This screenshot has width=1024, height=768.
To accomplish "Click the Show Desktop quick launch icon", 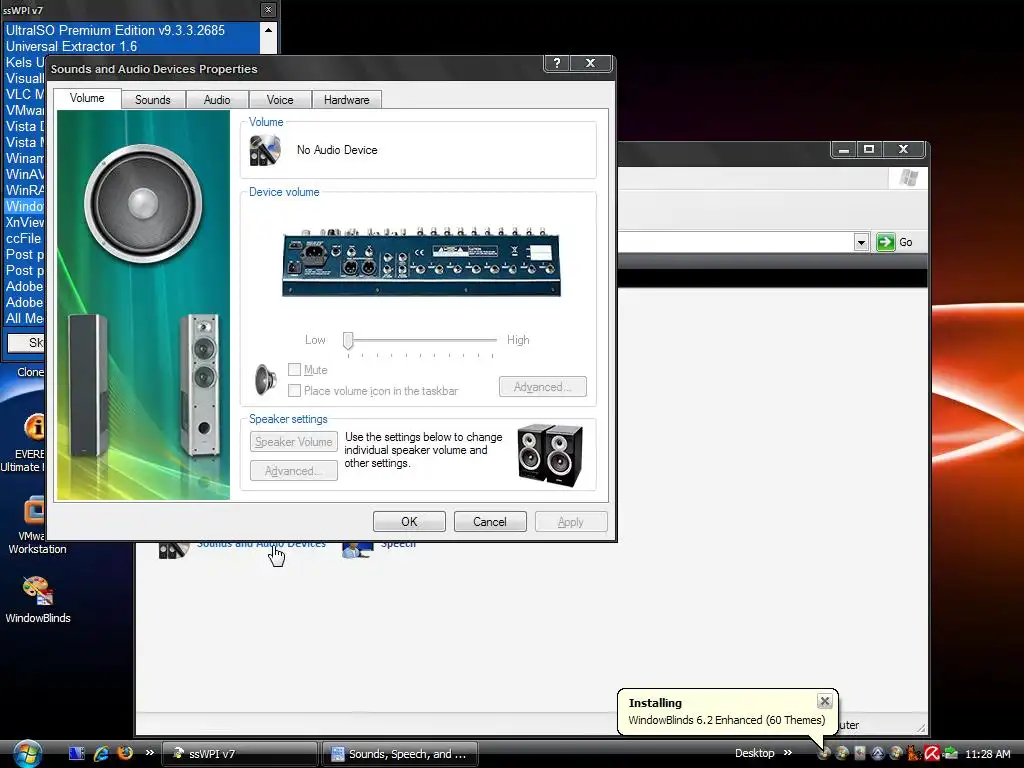I will (x=76, y=754).
